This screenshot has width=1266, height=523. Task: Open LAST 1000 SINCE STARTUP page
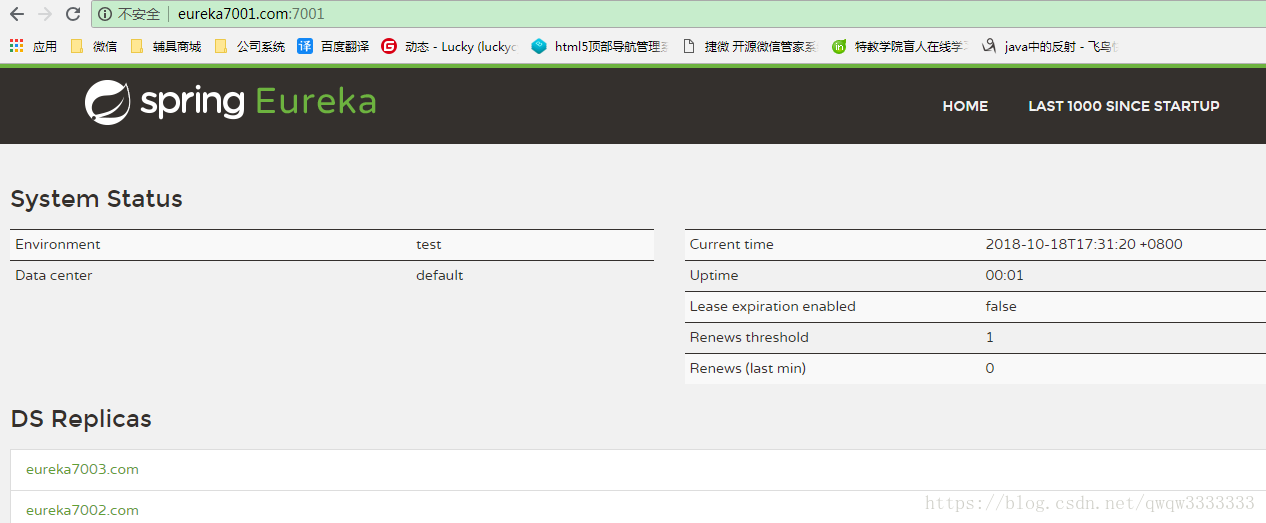pyautogui.click(x=1124, y=106)
